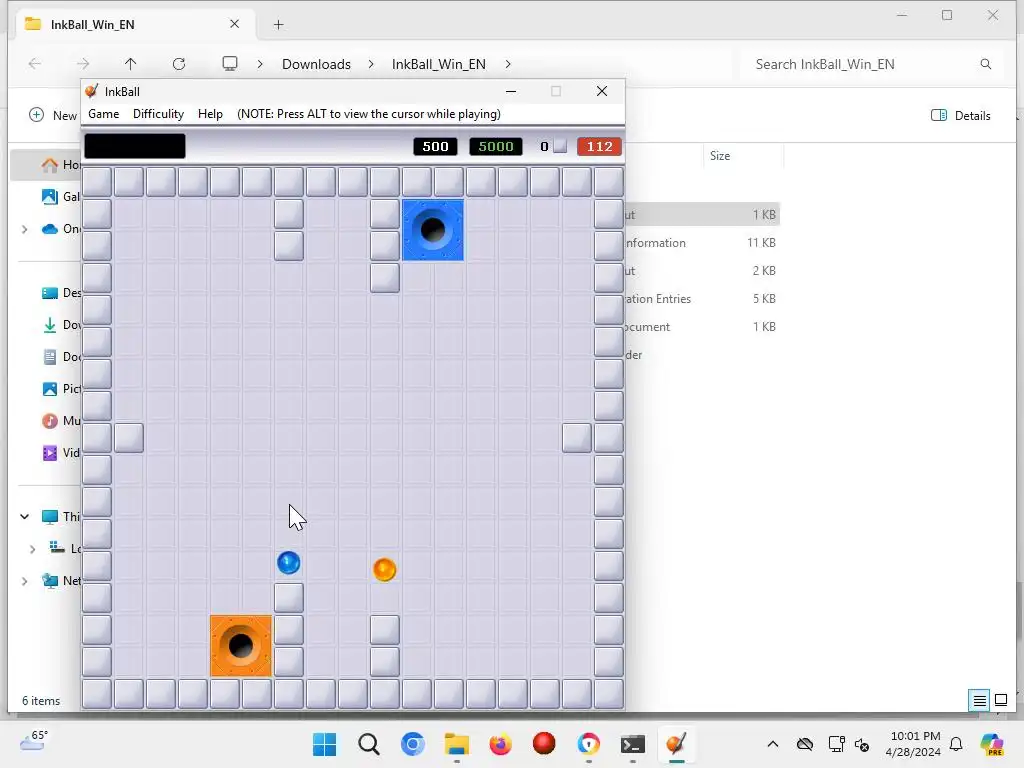Go forward in File Explorer
The height and width of the screenshot is (768, 1024).
click(x=82, y=63)
